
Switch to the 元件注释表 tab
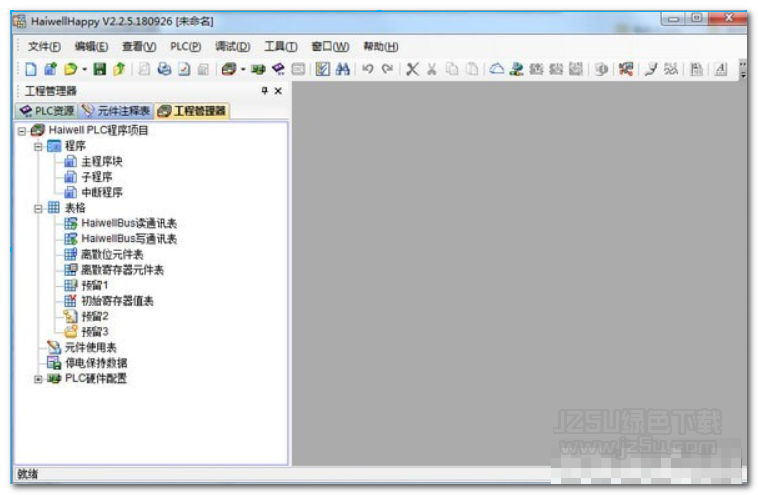(x=116, y=111)
